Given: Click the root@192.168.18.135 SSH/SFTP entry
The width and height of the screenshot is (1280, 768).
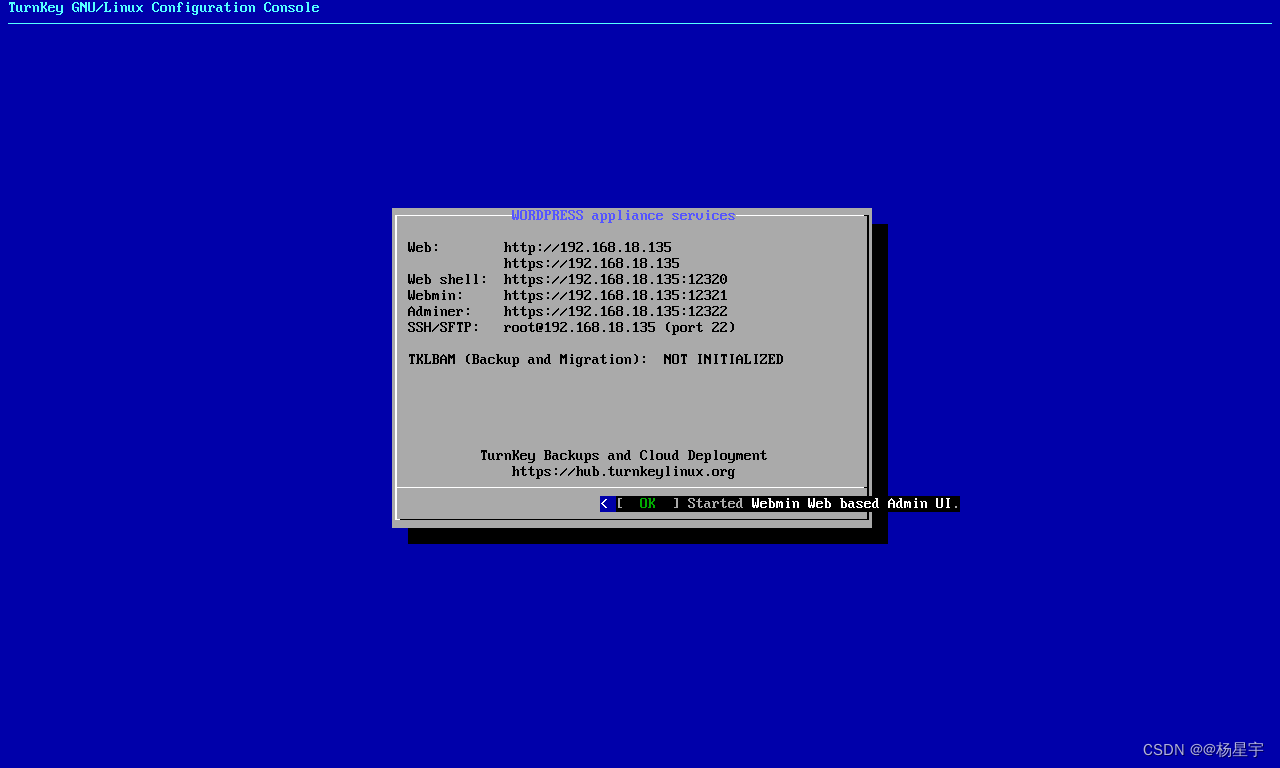Looking at the screenshot, I should [x=620, y=327].
